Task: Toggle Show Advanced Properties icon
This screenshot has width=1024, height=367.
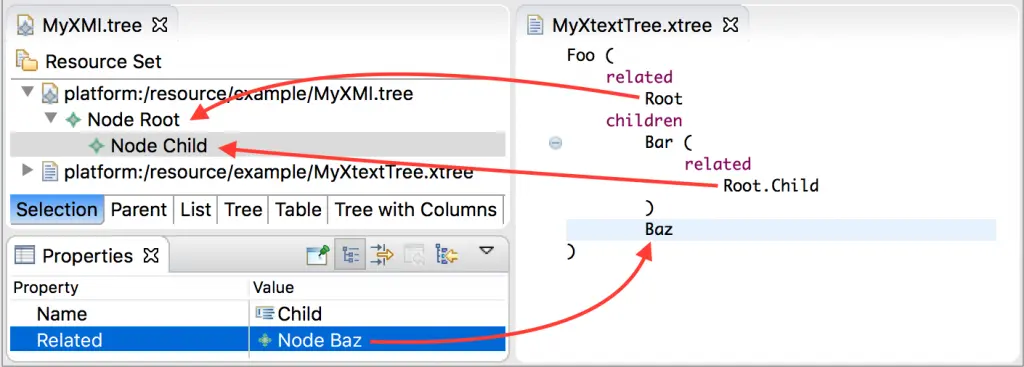Action: 381,255
